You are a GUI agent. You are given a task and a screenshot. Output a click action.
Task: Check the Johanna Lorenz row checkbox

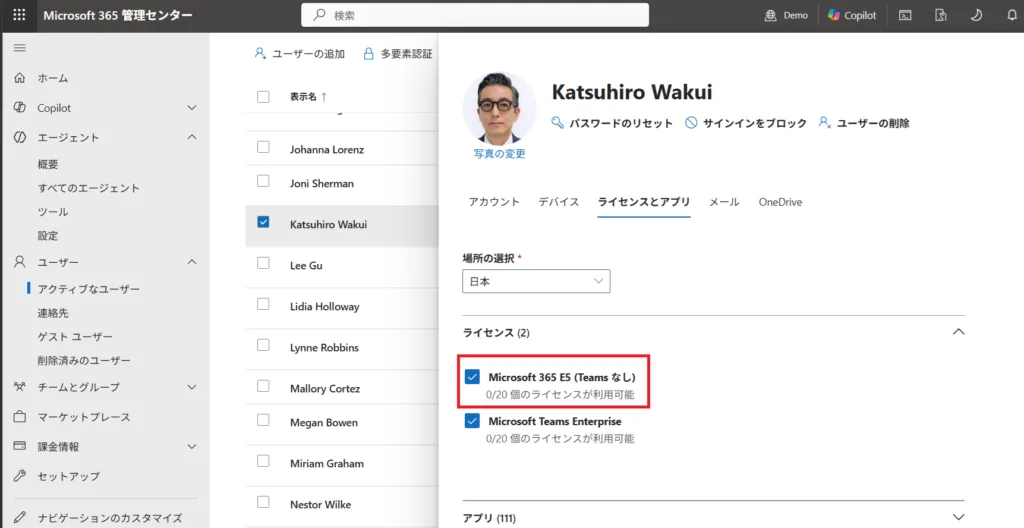pos(263,148)
